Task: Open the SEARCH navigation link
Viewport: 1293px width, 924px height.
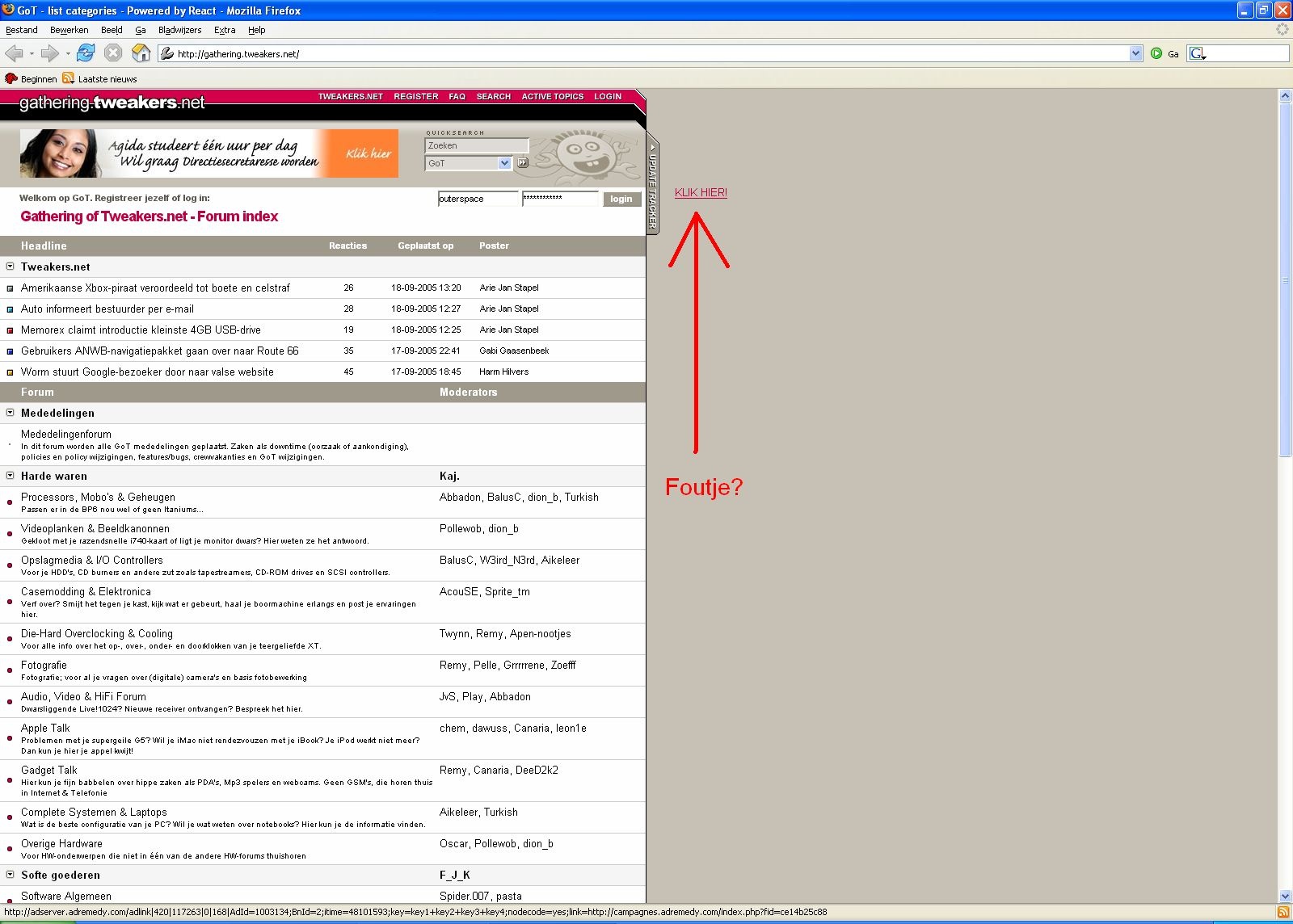Action: (494, 96)
